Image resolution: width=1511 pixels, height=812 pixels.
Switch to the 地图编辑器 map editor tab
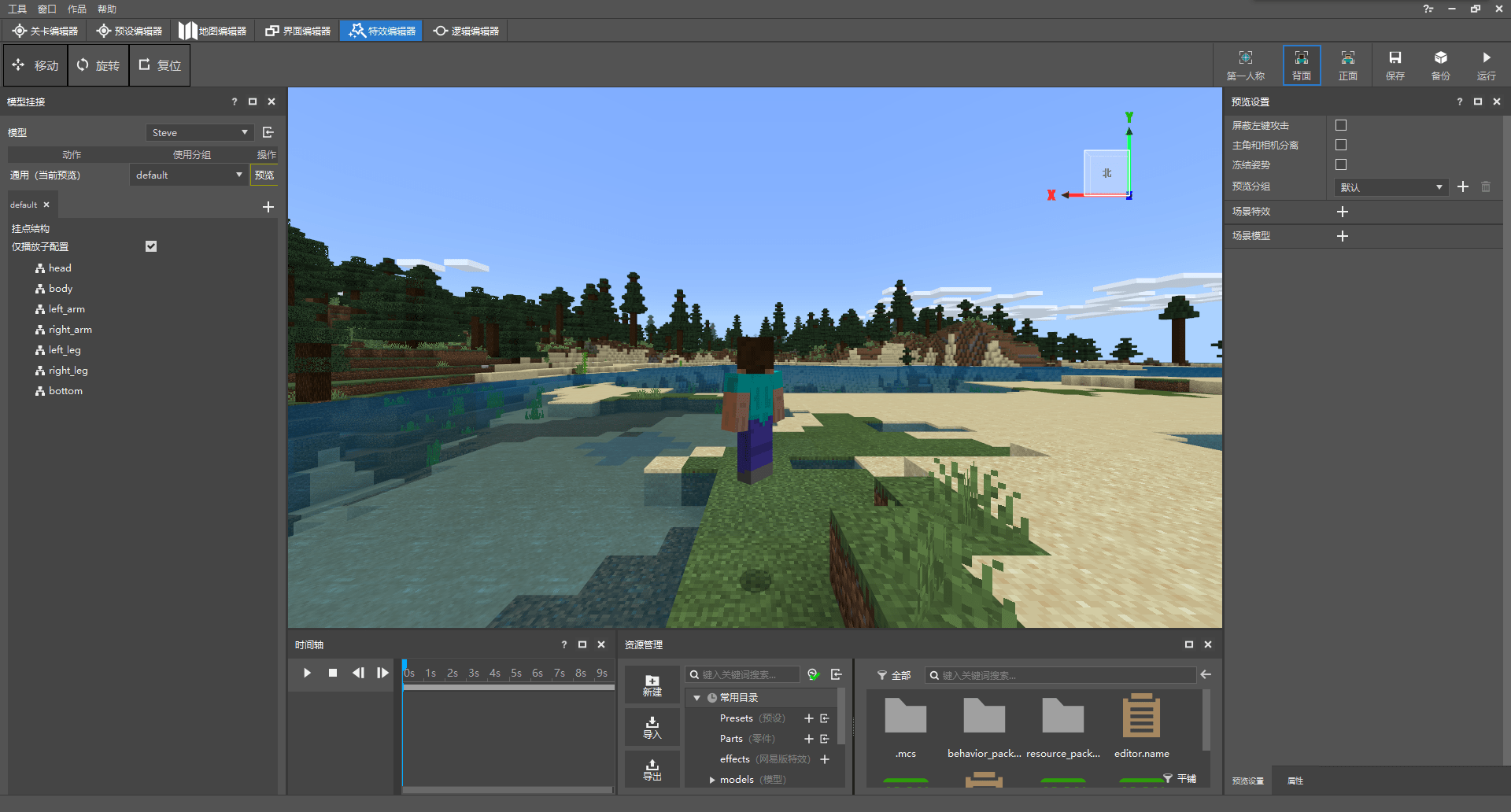[212, 31]
